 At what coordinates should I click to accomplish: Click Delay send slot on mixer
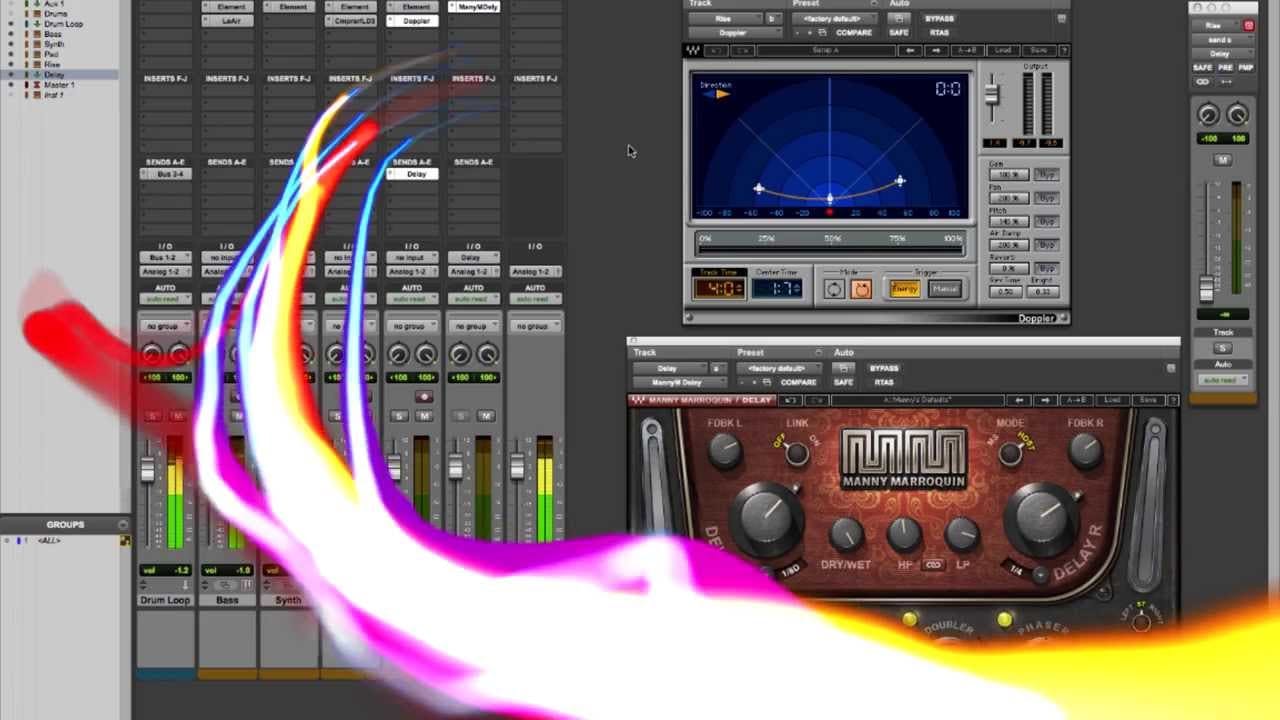[413, 174]
